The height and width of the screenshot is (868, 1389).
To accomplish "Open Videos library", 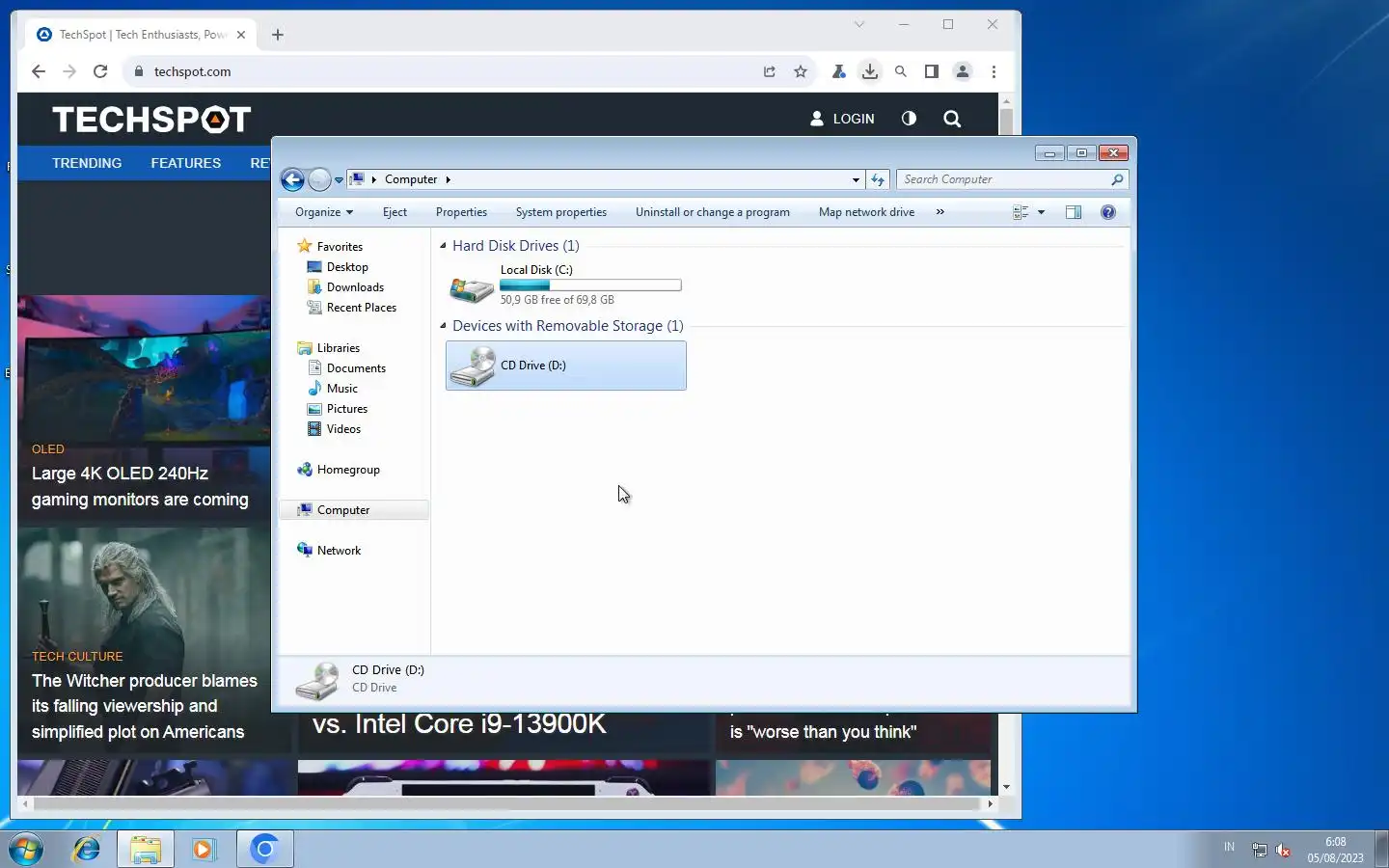I will pyautogui.click(x=343, y=429).
